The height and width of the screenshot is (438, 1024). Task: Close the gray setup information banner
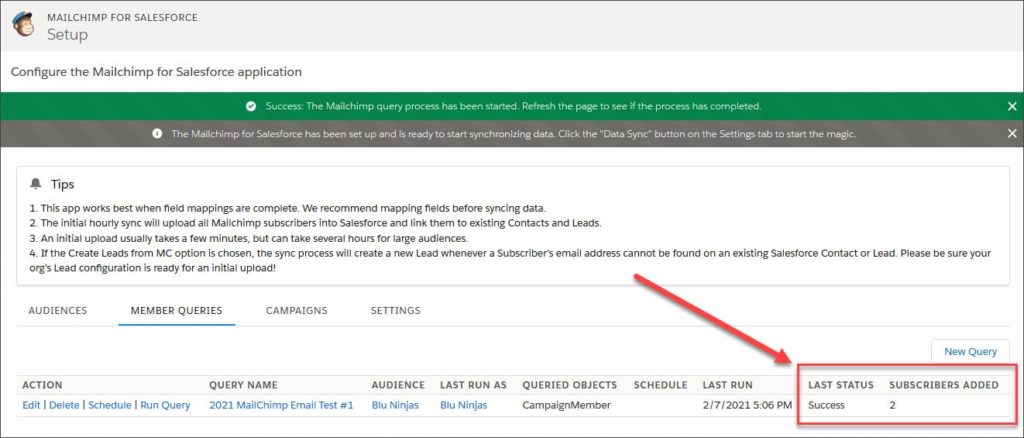1012,133
